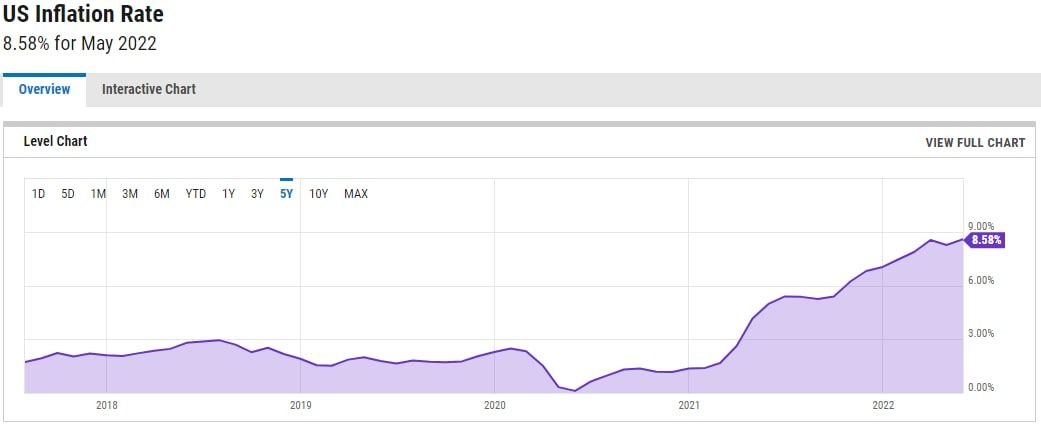Select the 1D time range
This screenshot has height=435, width=1041.
pyautogui.click(x=38, y=194)
